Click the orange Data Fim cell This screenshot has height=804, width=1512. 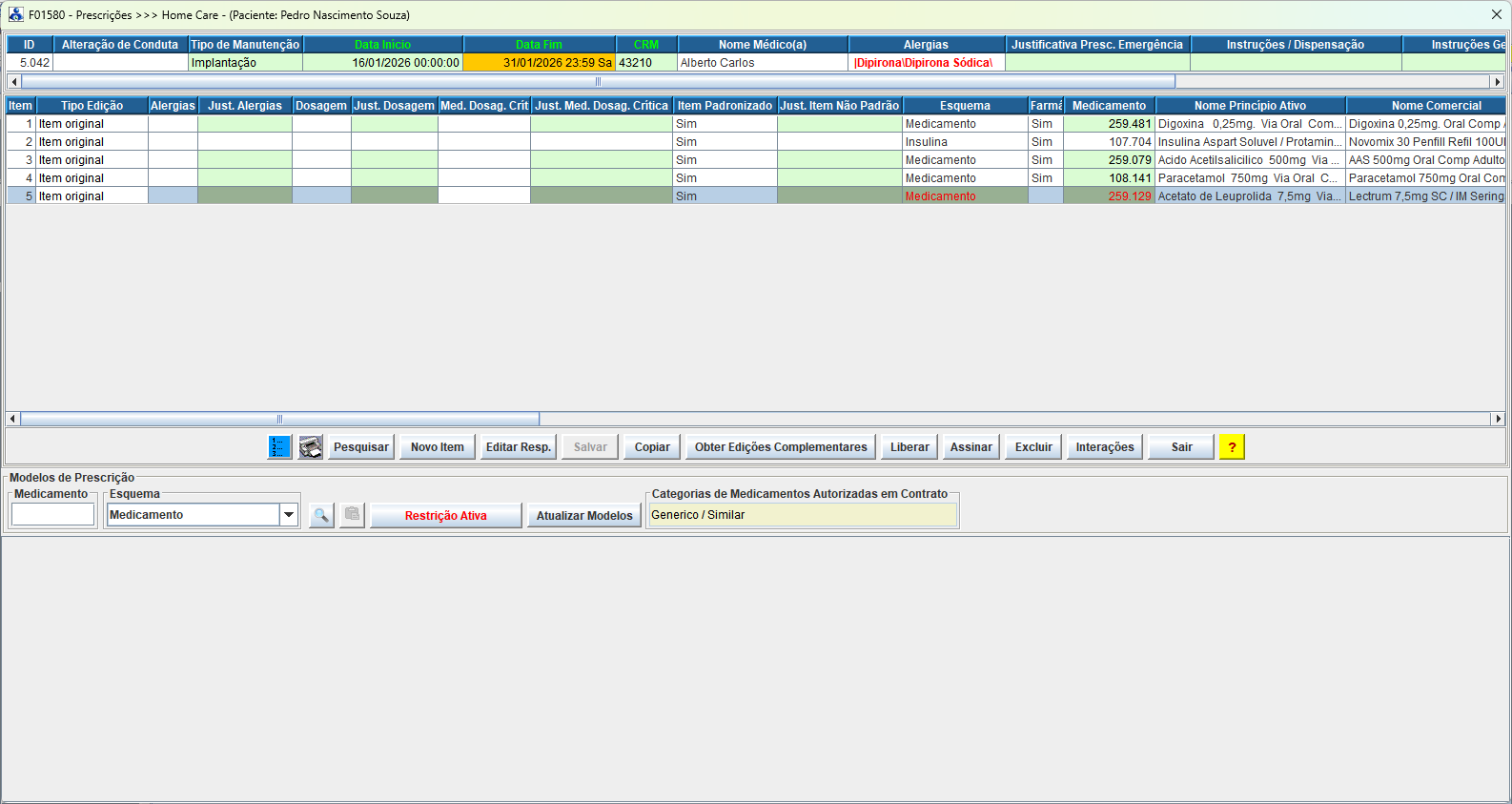(x=539, y=63)
